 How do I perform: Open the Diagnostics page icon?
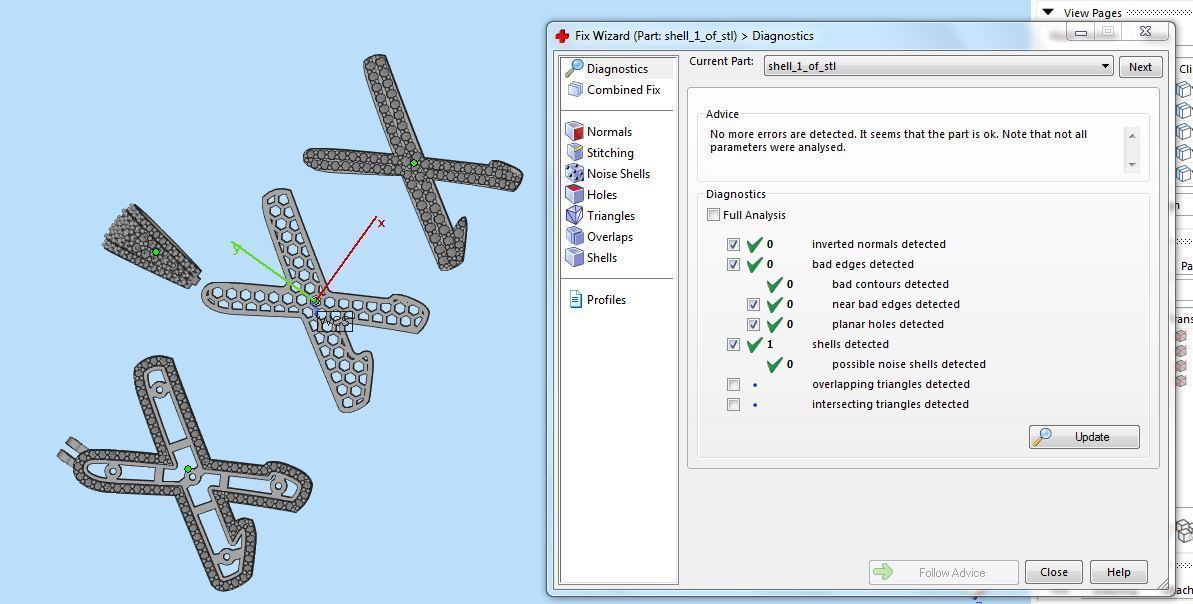point(574,68)
